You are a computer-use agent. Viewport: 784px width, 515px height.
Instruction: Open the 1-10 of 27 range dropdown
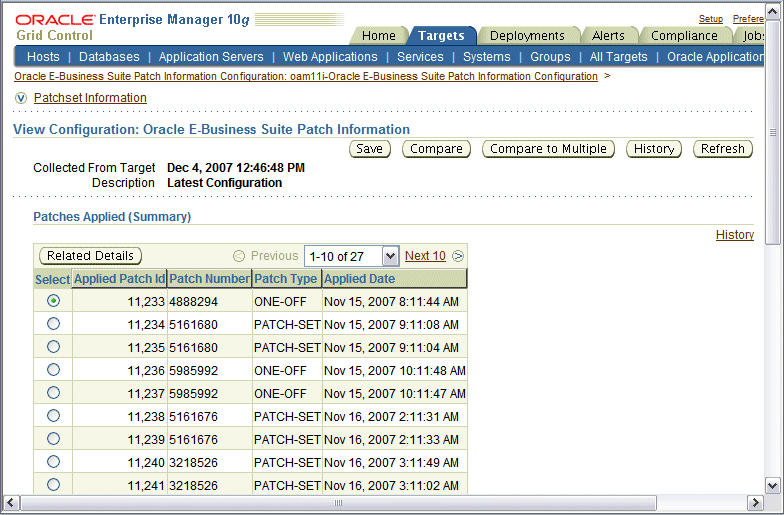click(x=352, y=256)
